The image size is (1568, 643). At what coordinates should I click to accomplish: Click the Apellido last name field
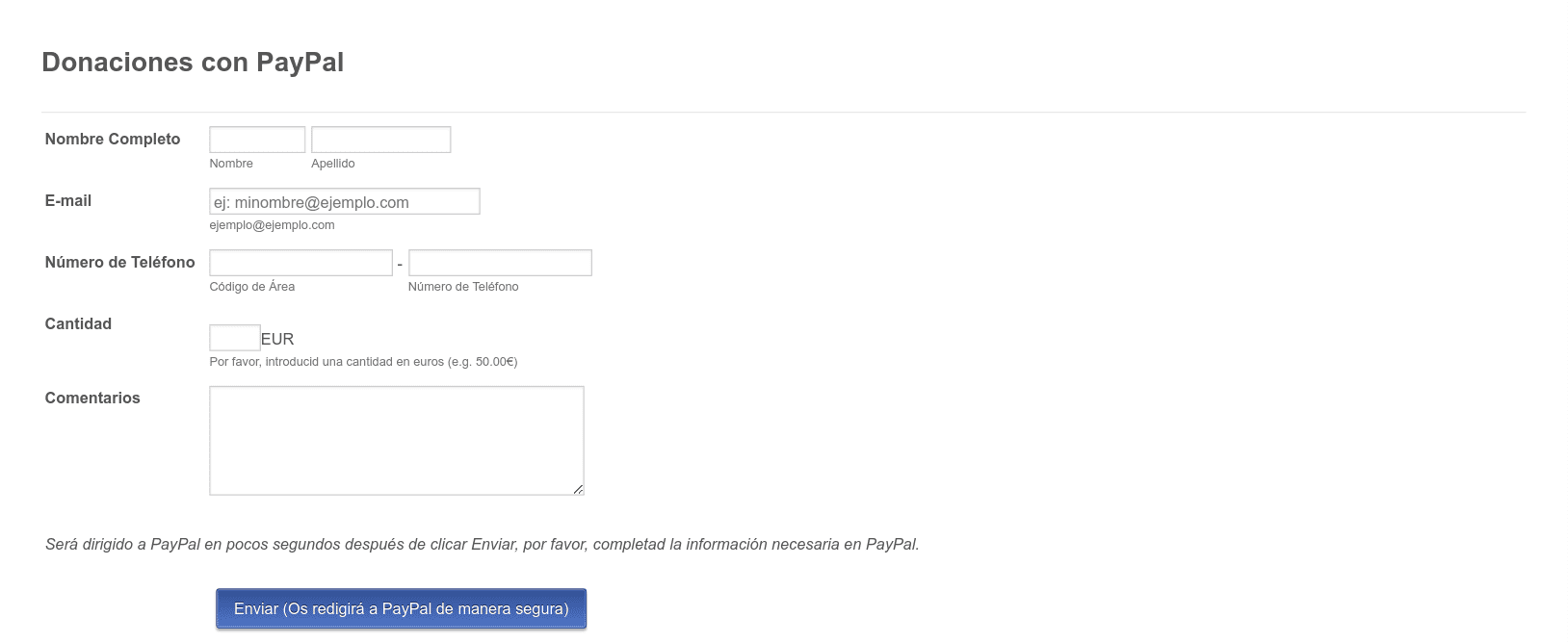380,140
